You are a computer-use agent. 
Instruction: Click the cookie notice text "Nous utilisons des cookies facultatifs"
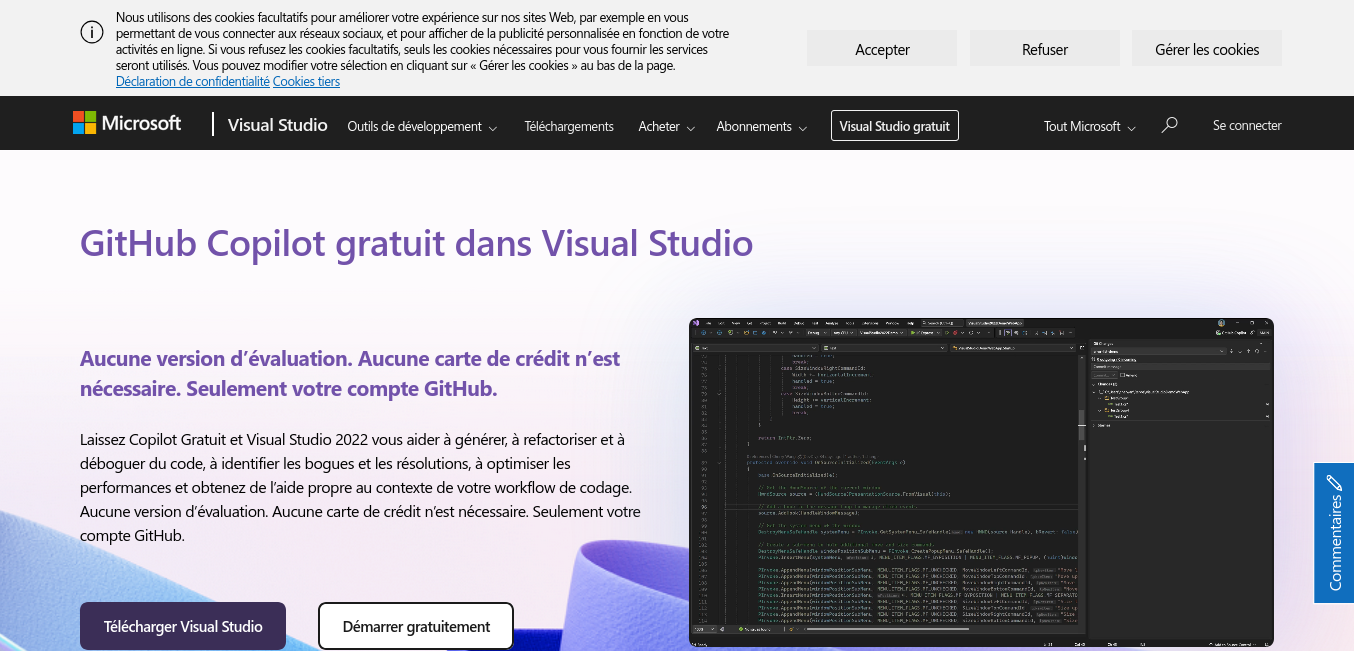click(x=422, y=42)
